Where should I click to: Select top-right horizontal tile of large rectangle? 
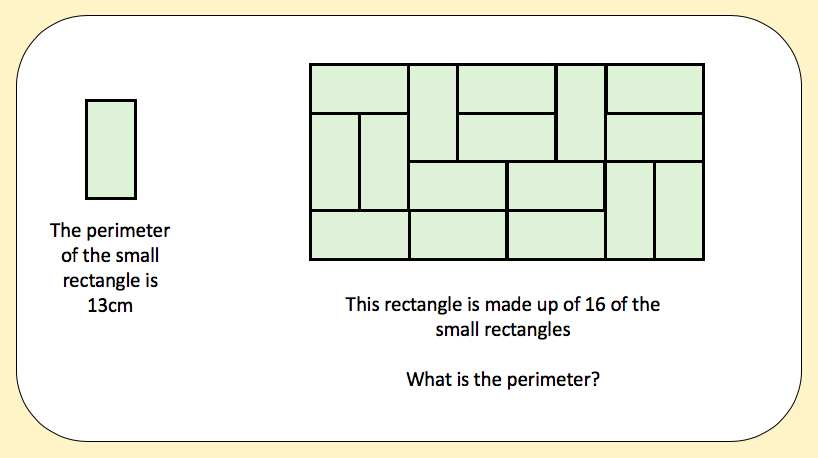[x=654, y=88]
